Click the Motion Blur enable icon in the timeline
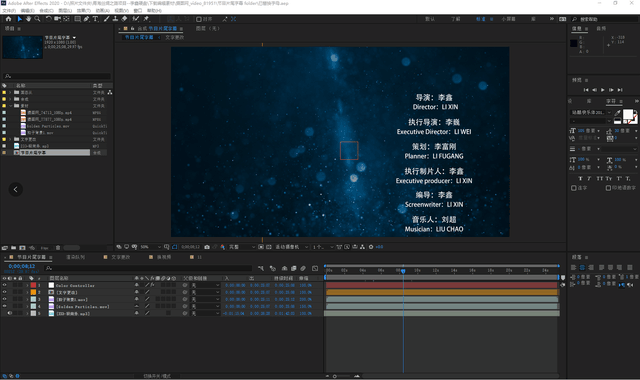640x380 pixels. (x=303, y=268)
